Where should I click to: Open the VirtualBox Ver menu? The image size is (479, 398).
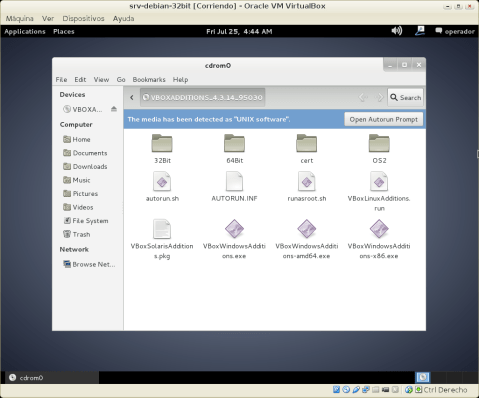[48, 18]
